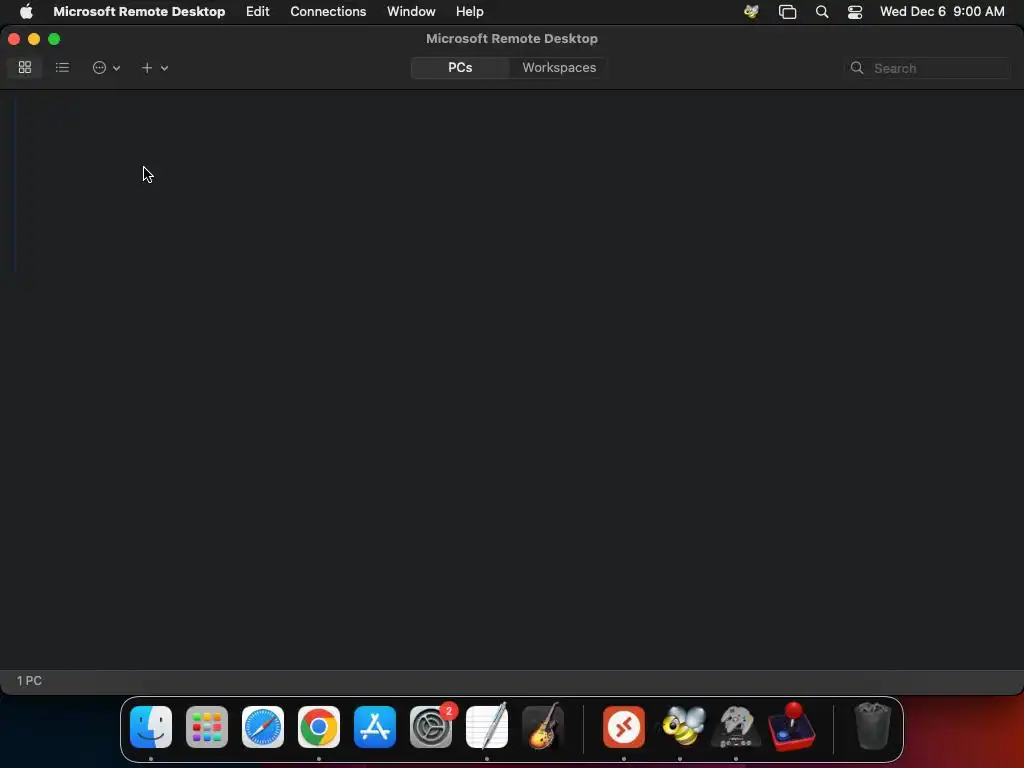Open TextEdit from the Dock
1024x768 pixels.
point(487,727)
